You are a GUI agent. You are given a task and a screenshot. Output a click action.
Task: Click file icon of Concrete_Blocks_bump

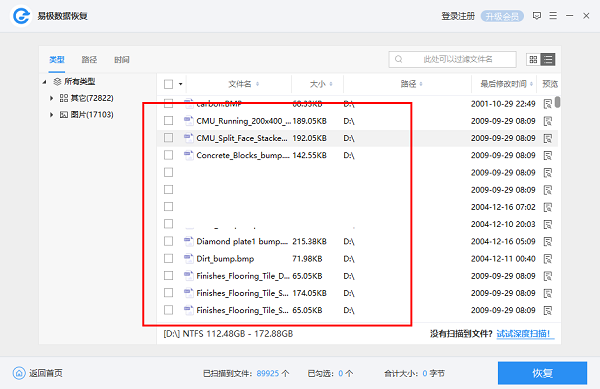(x=188, y=155)
